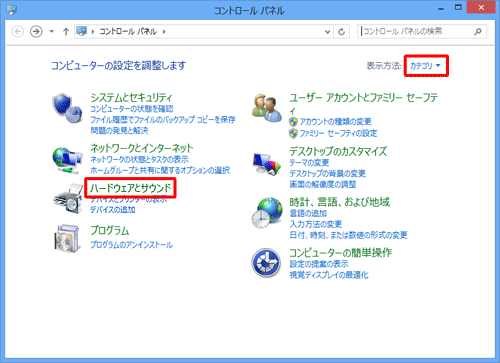Expand the arrow before コントロール パネル breadcrumb
The image size is (500, 363).
(93, 32)
